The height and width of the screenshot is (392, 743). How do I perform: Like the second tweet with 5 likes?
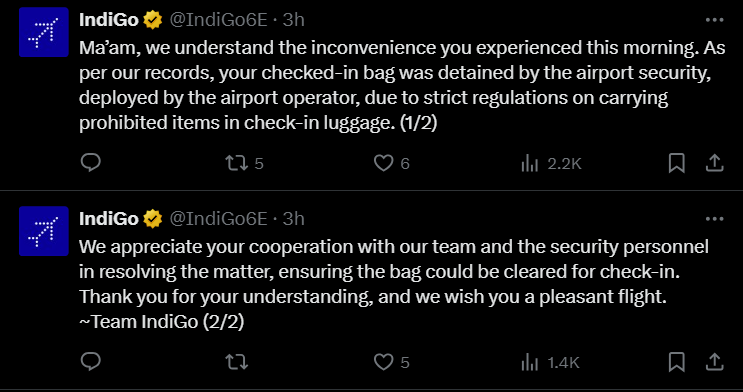(x=392, y=363)
